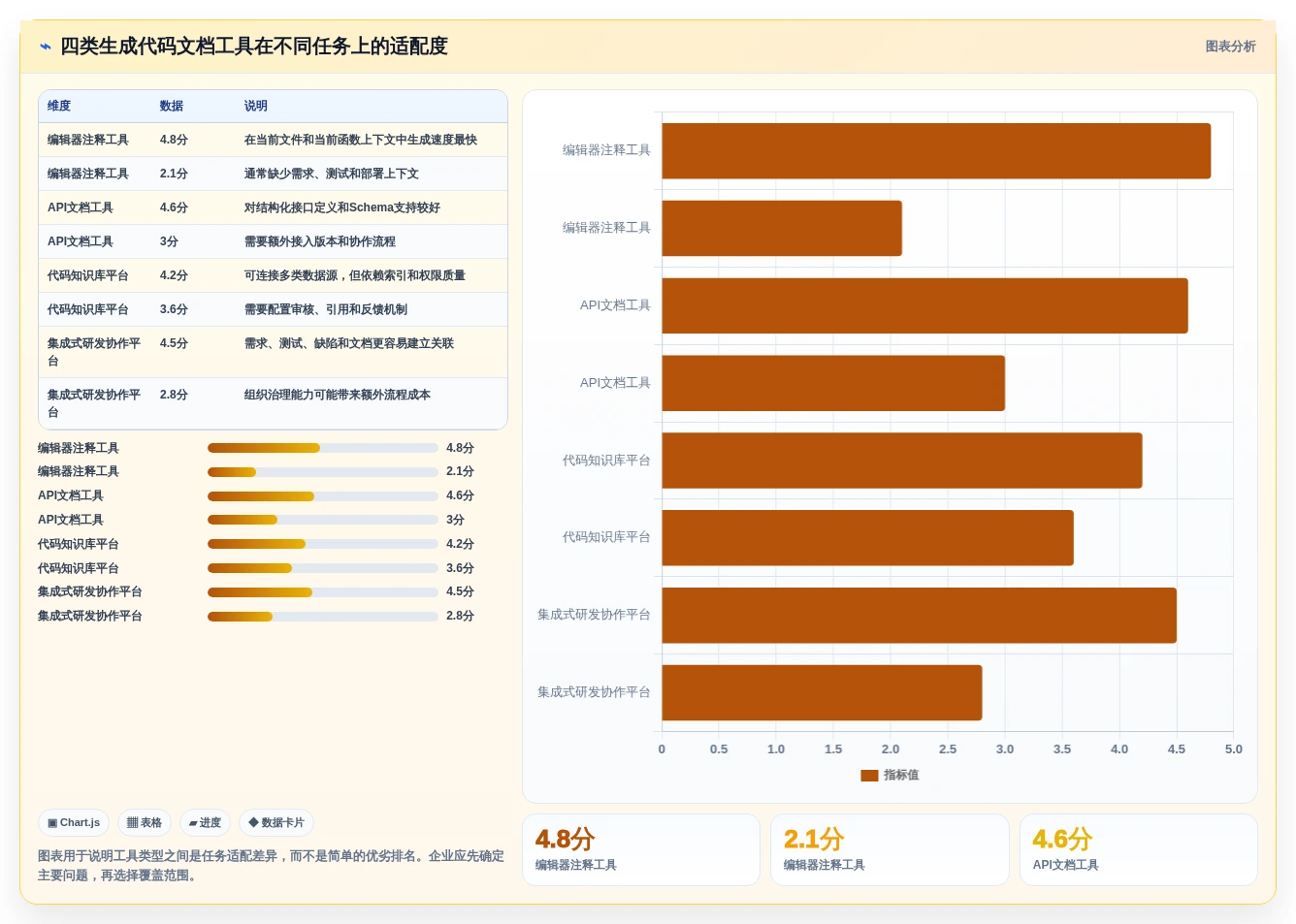Click the 集成式研发协作平台 chart bar ending at 4.5
The height and width of the screenshot is (924, 1296).
919,616
